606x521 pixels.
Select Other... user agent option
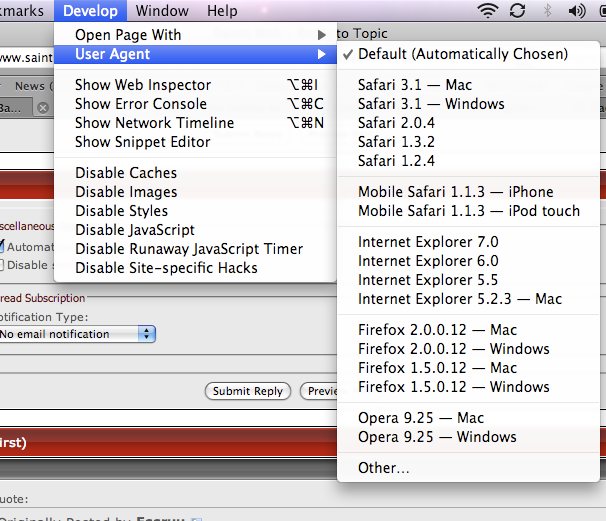click(384, 468)
